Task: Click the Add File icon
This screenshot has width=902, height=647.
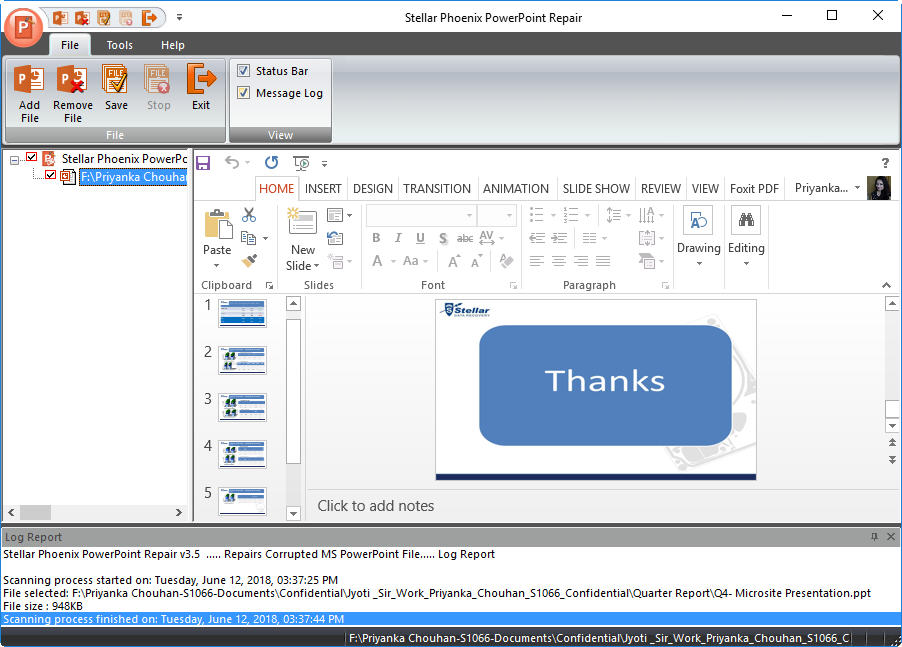Action: click(x=29, y=80)
